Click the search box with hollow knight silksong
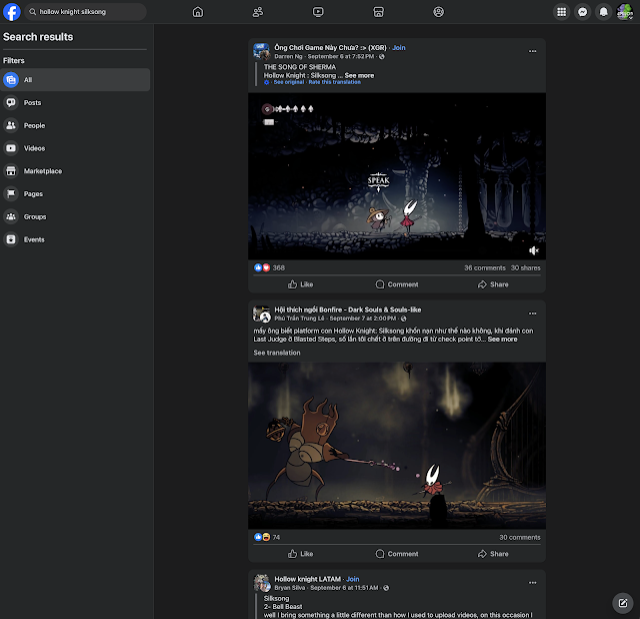This screenshot has height=619, width=640. click(85, 12)
